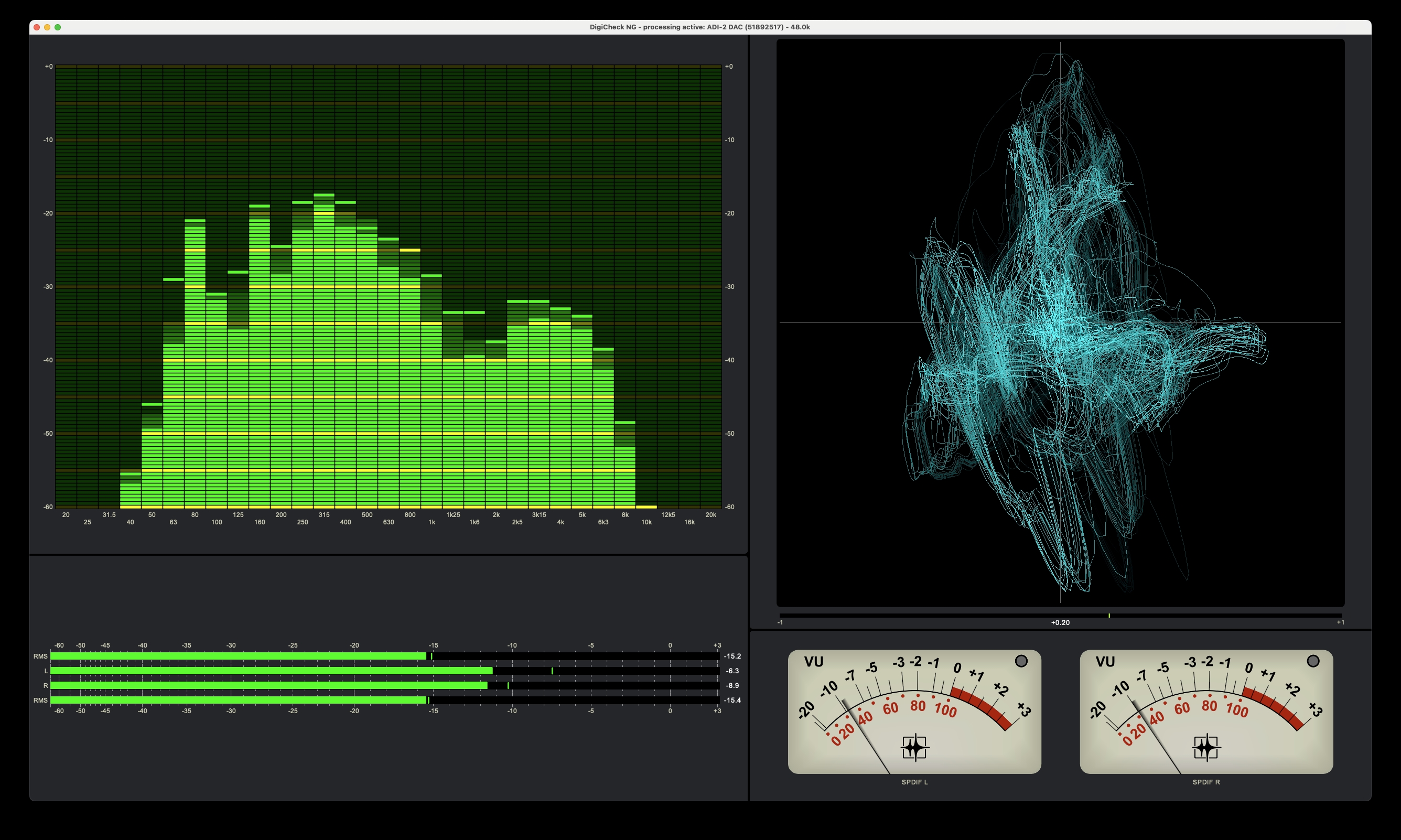Click the L channel level meter bar

tap(385, 671)
